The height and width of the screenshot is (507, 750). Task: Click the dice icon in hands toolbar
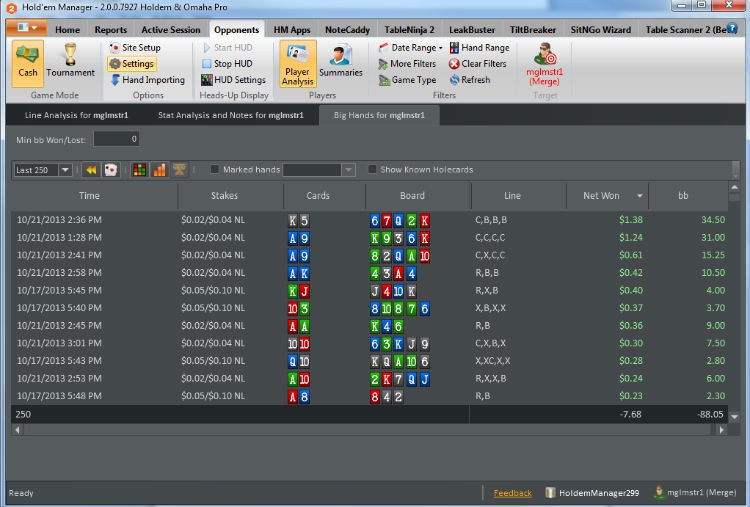[111, 170]
